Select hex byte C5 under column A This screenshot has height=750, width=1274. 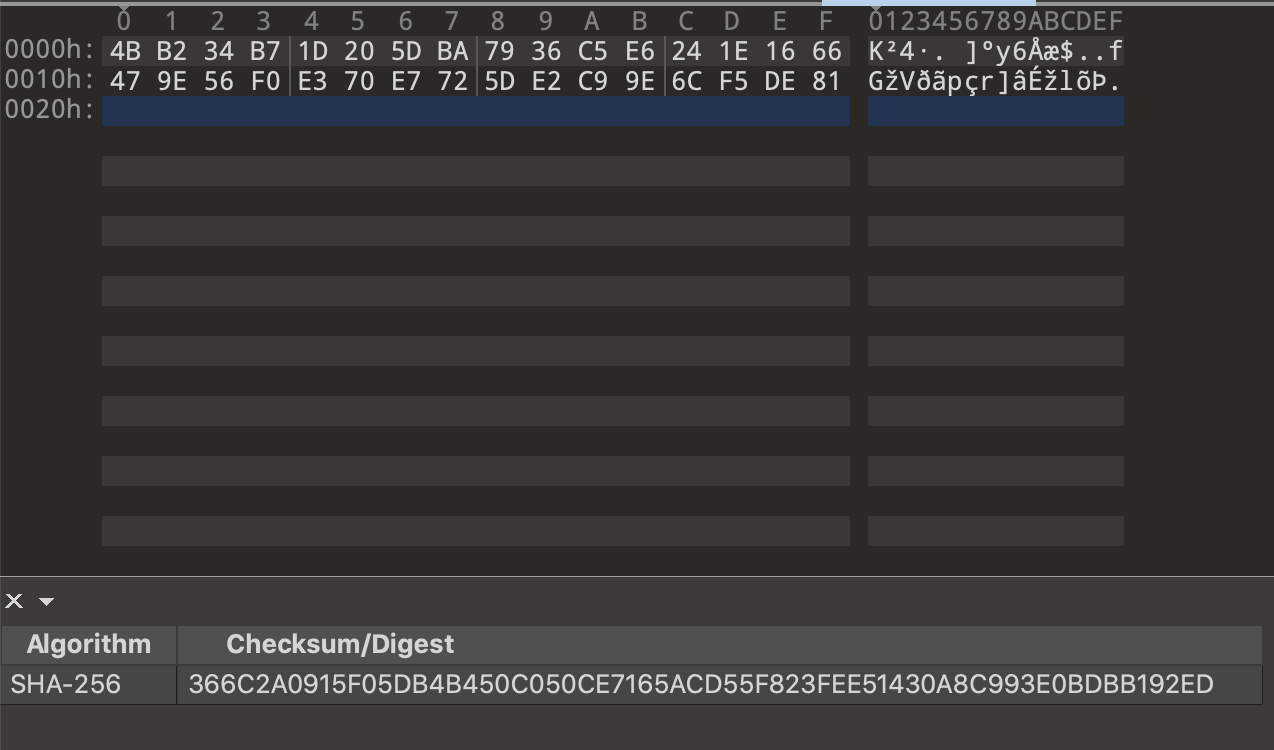coord(593,51)
